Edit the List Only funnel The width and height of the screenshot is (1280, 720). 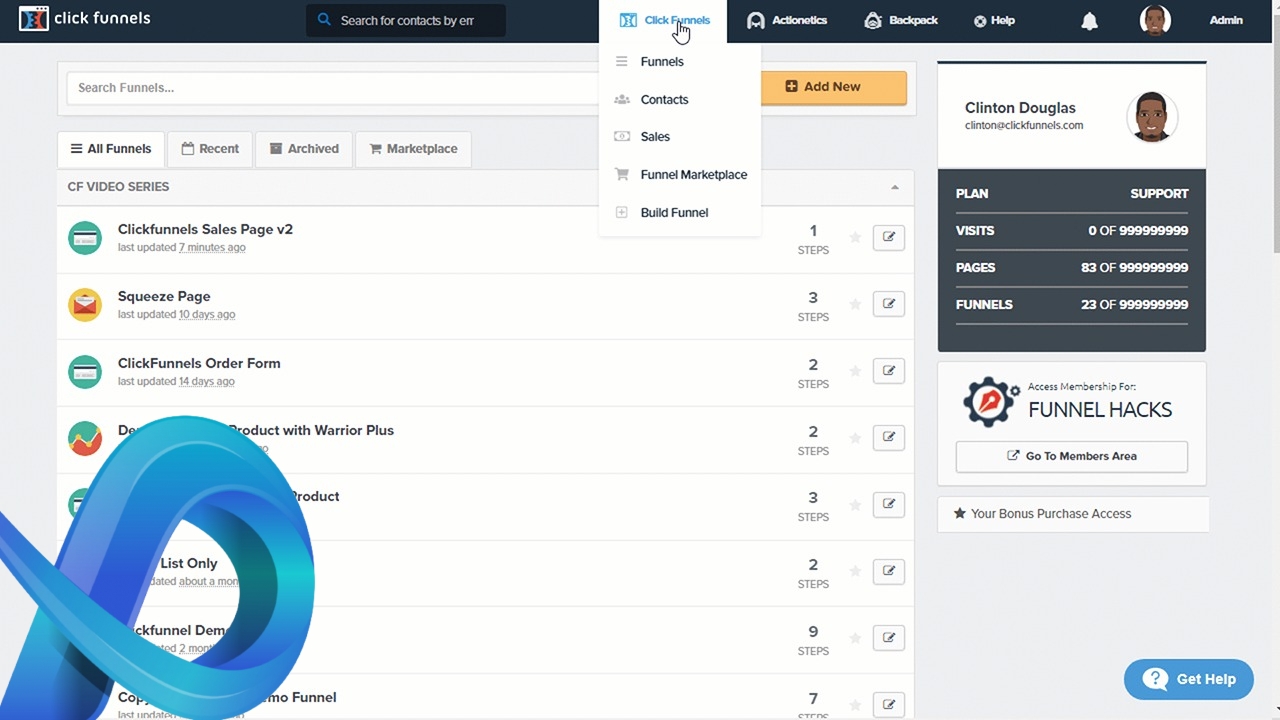pos(889,571)
